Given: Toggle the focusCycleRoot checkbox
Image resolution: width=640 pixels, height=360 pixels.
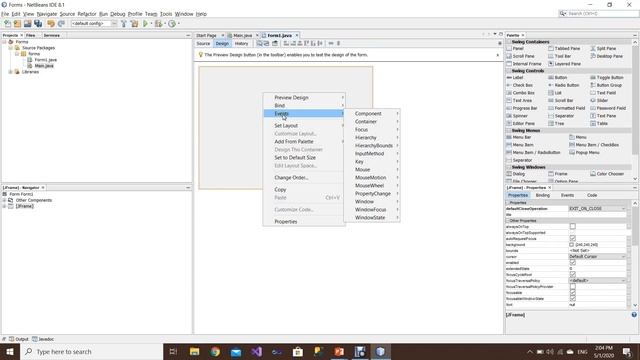Looking at the screenshot, I should (573, 274).
